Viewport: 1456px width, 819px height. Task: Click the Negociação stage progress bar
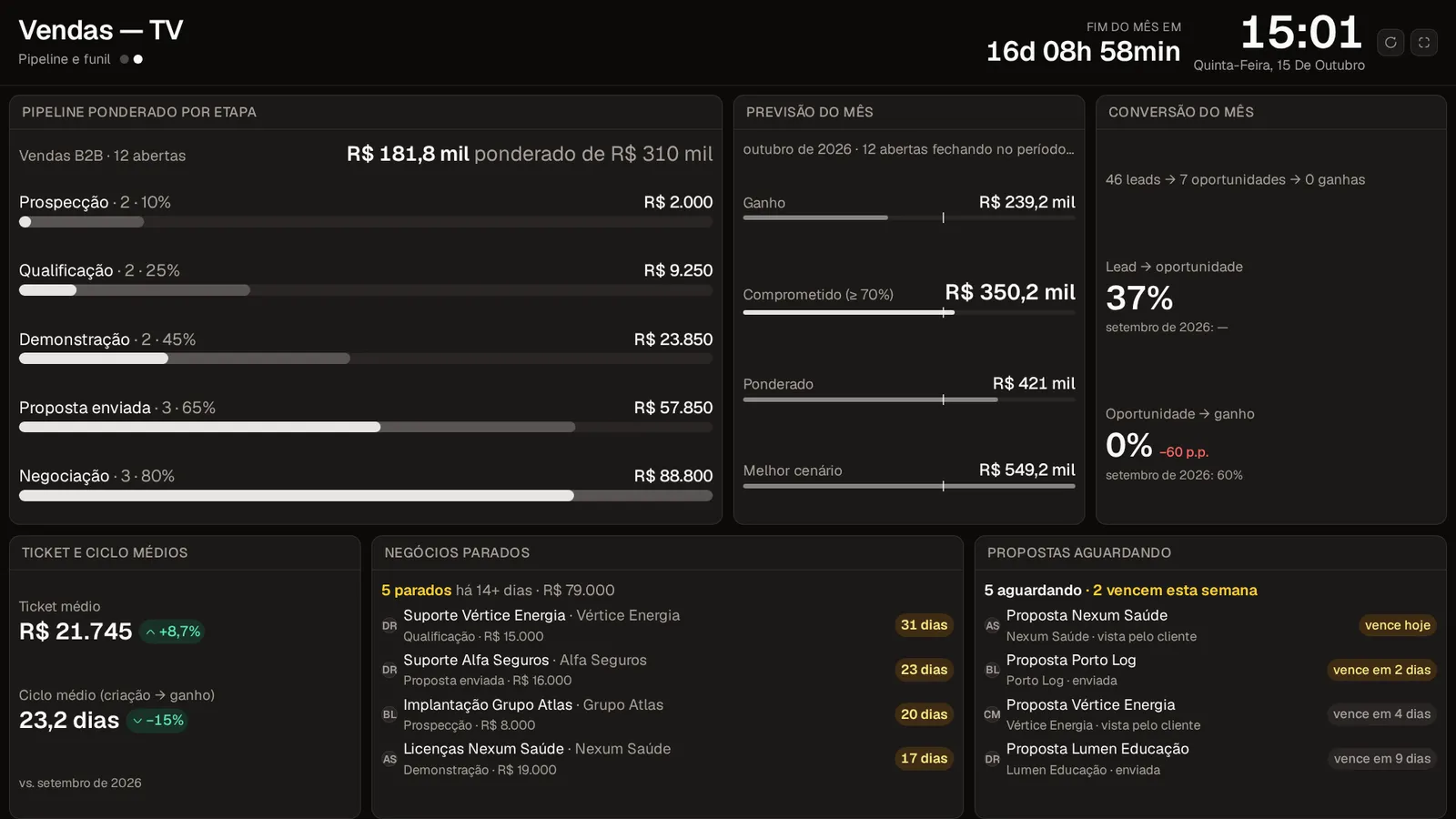(x=366, y=496)
